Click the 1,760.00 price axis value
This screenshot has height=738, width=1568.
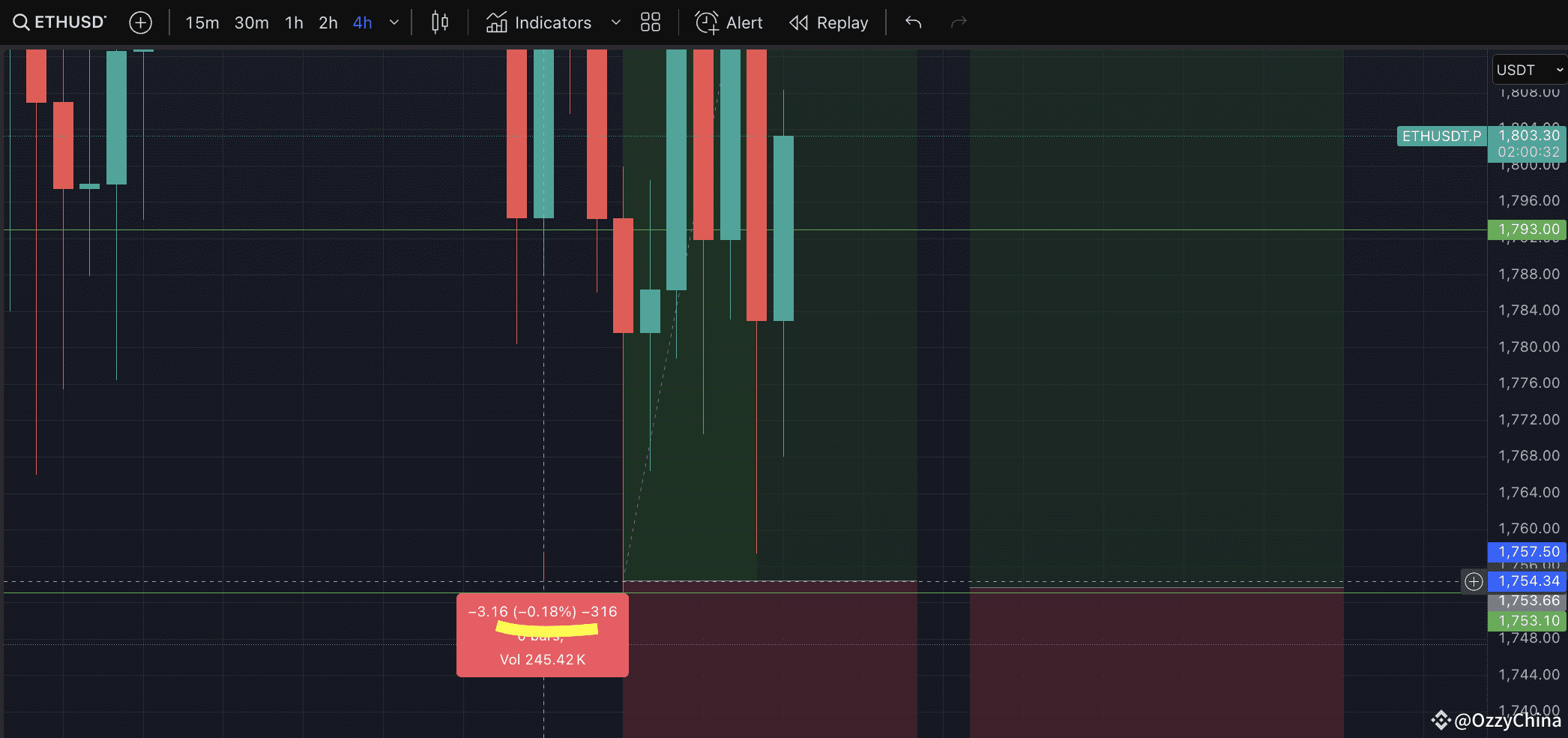pyautogui.click(x=1528, y=529)
